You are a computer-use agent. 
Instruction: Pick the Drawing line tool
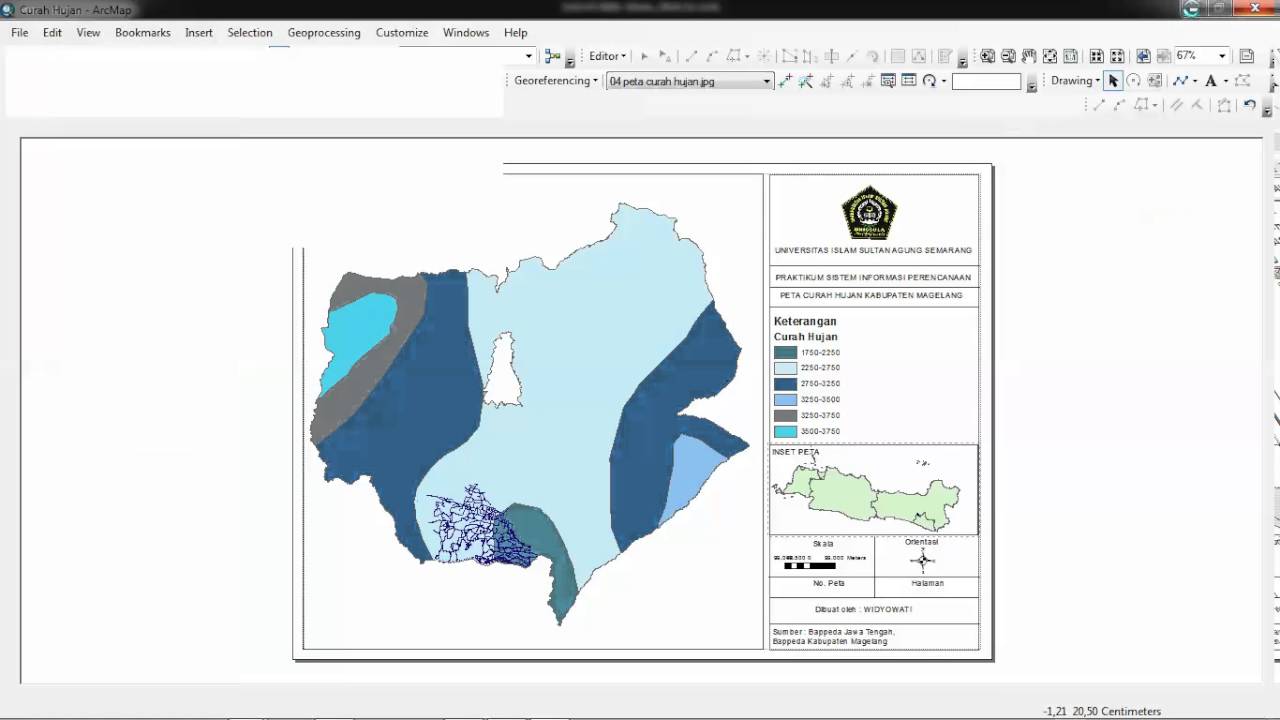pyautogui.click(x=1180, y=81)
